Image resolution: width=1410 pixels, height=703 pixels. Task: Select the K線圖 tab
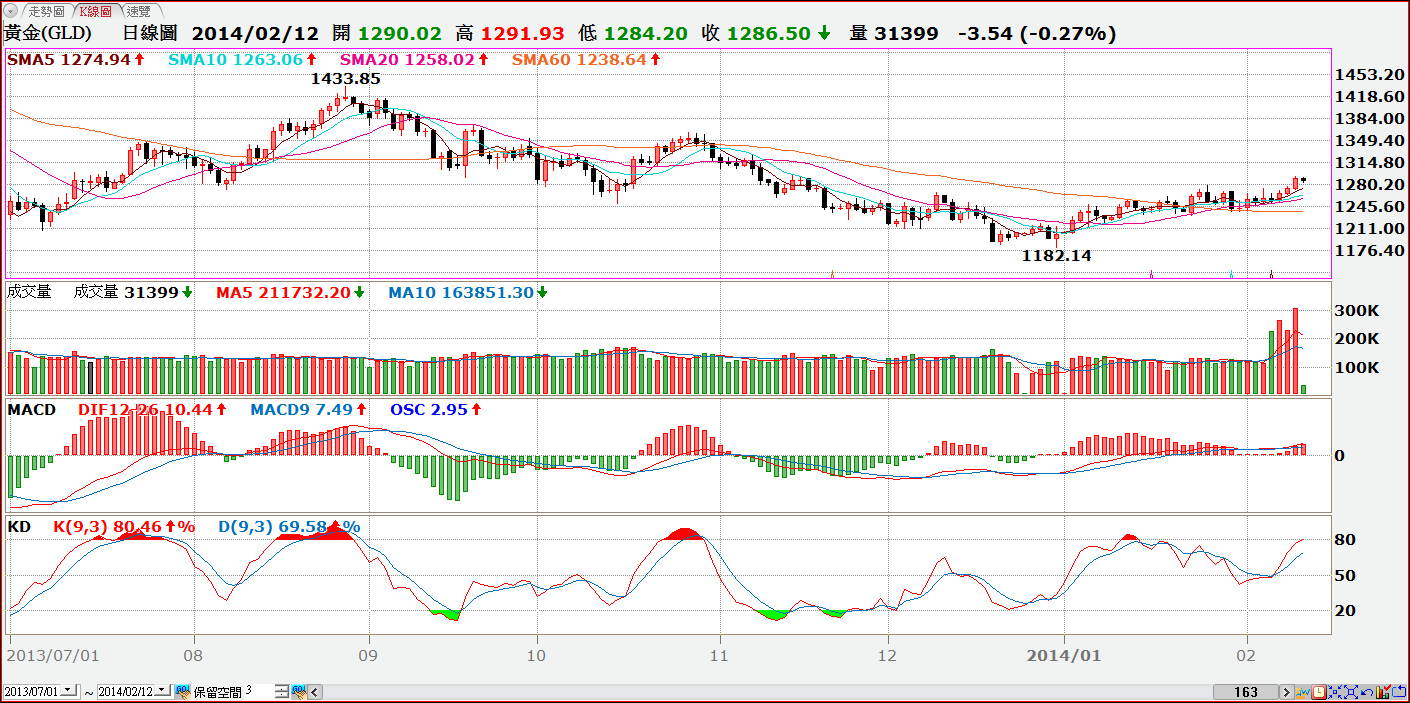tap(95, 11)
